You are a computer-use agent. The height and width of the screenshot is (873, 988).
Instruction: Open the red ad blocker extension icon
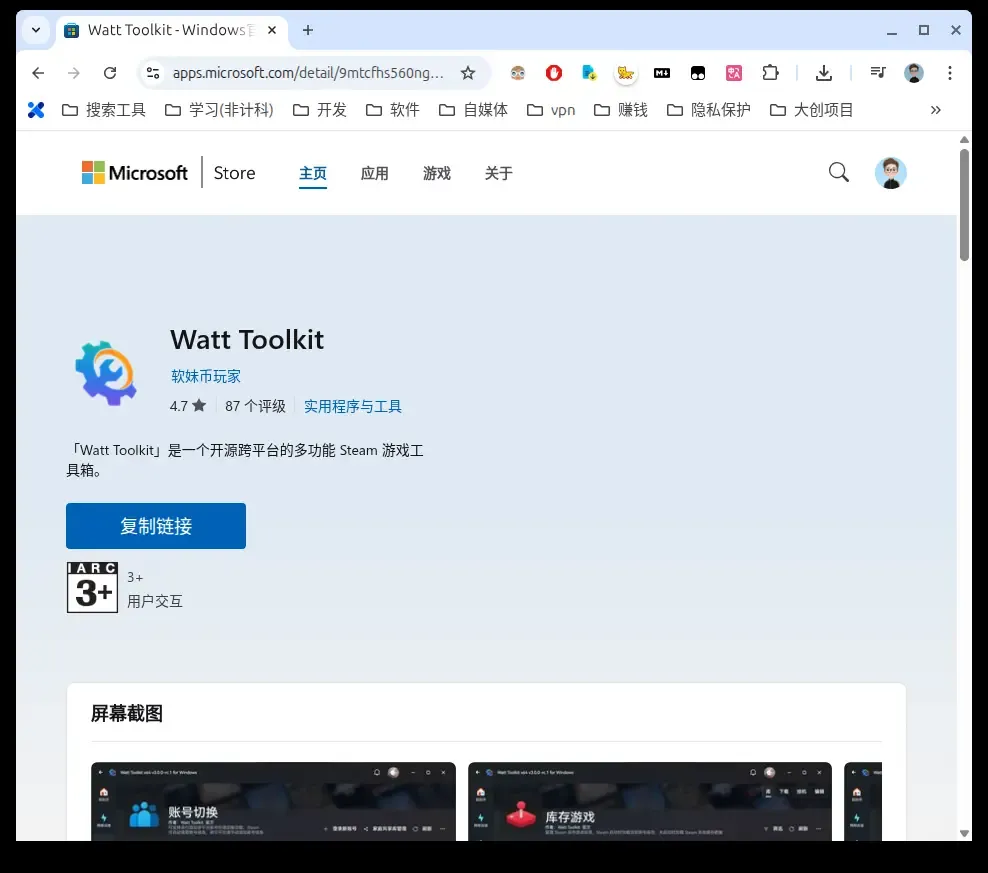click(x=553, y=72)
